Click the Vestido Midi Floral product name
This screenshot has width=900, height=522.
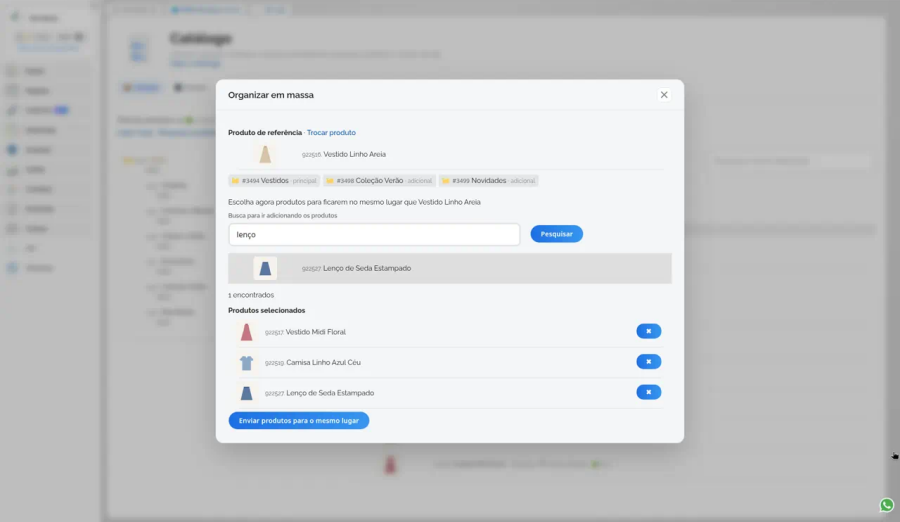click(x=316, y=332)
